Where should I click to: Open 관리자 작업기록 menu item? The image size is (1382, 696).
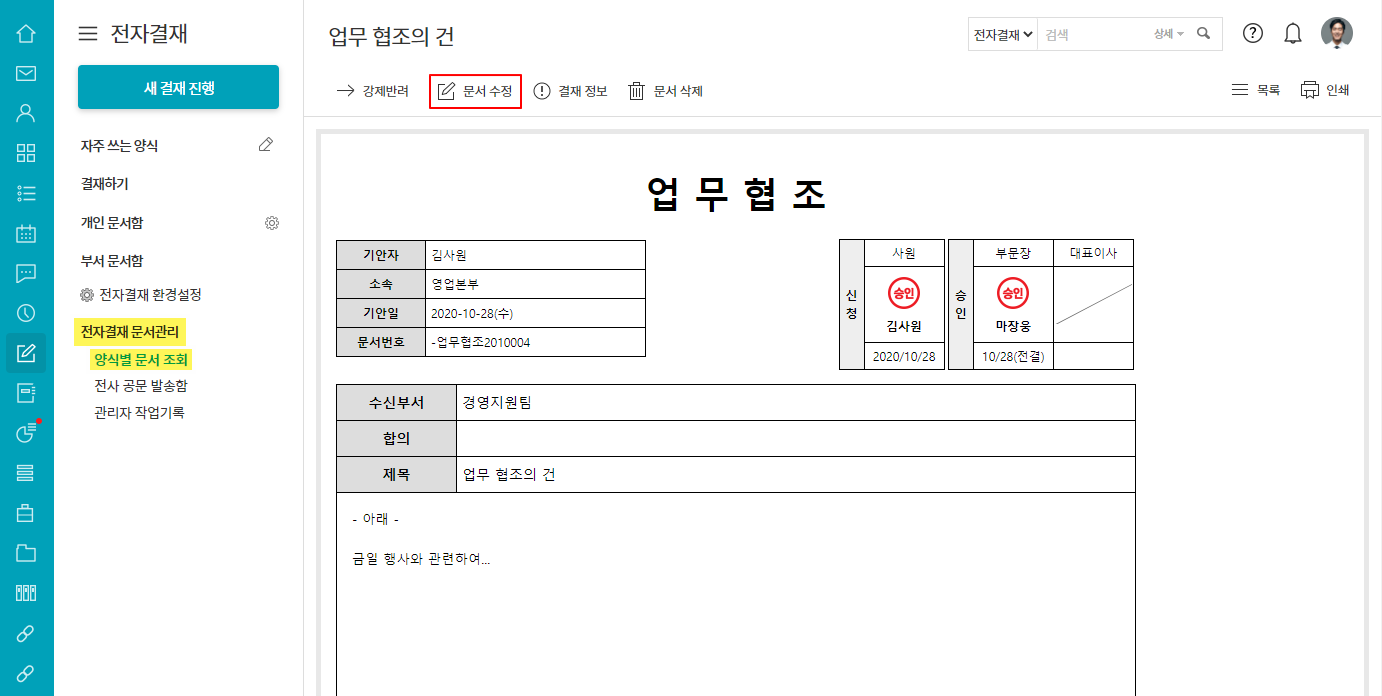[x=139, y=412]
